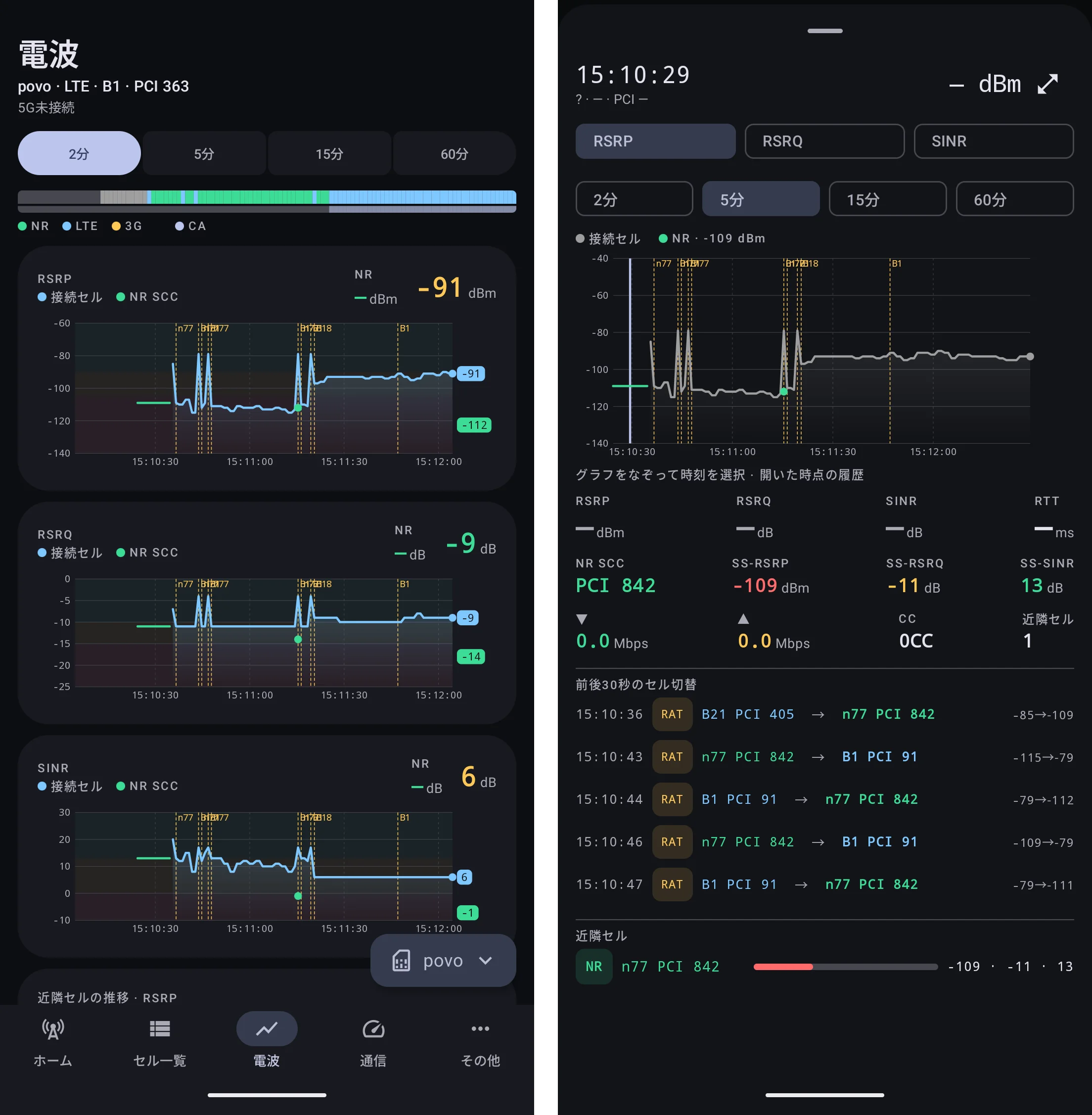Click the download triangle above 0.0 Mbps
1092x1115 pixels.
tap(582, 619)
